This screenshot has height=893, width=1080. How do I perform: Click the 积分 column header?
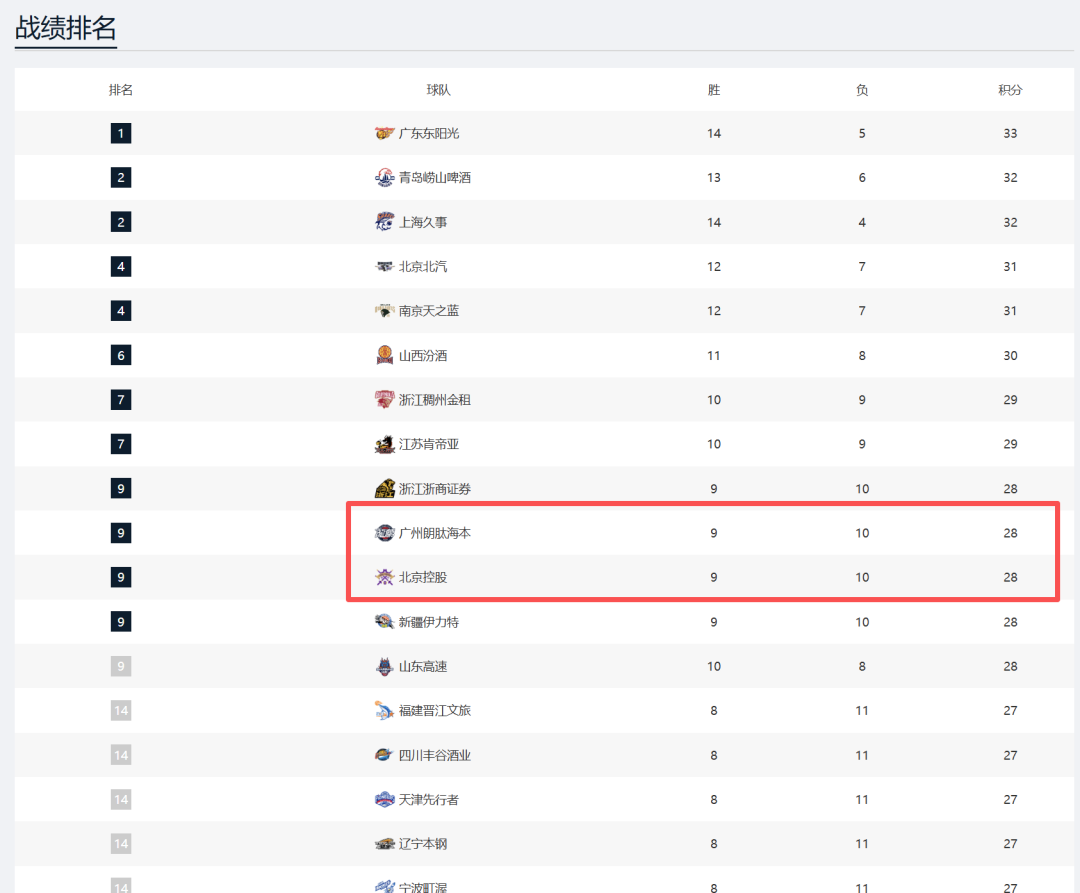[x=1010, y=90]
